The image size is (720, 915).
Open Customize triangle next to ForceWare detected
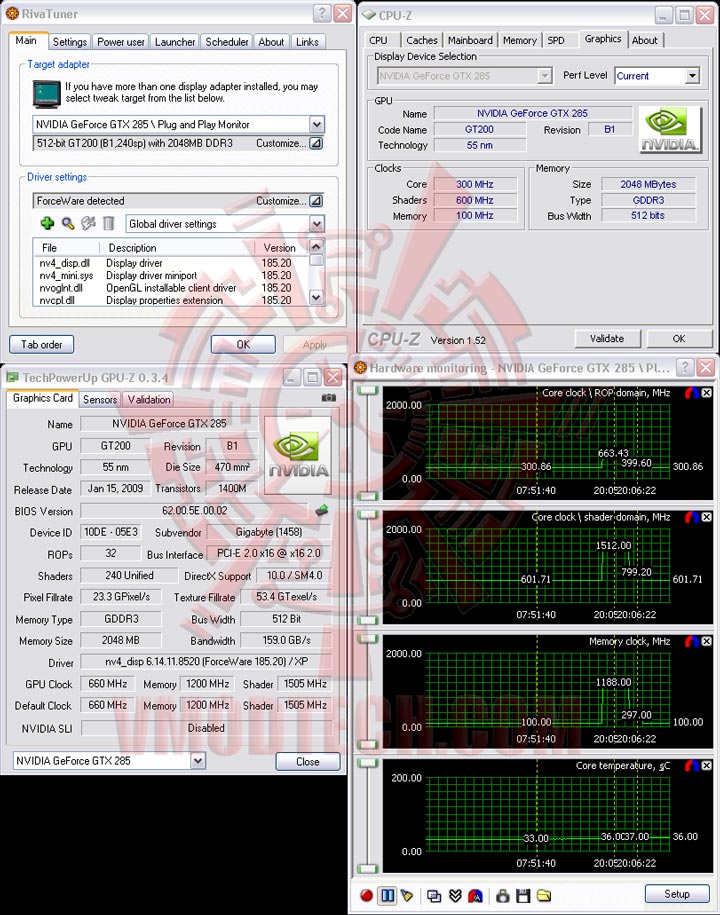pyautogui.click(x=316, y=201)
